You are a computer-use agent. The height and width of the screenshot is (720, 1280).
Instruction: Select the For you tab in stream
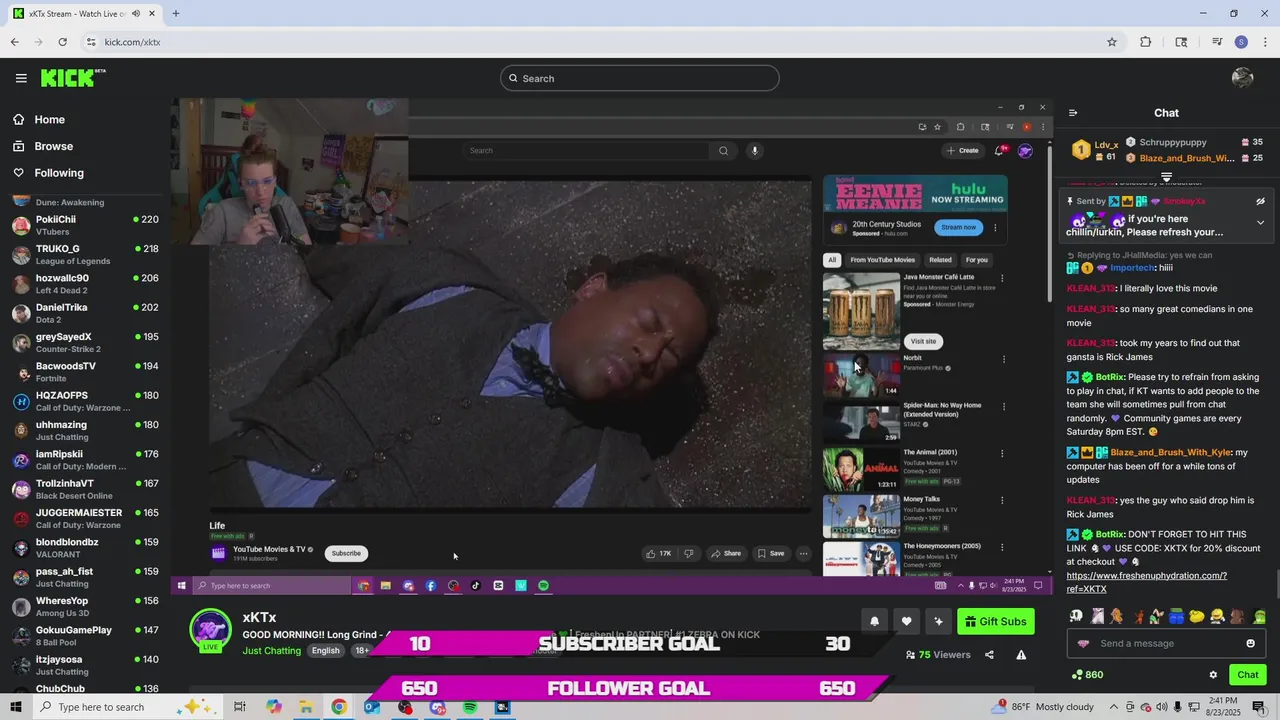pyautogui.click(x=977, y=260)
